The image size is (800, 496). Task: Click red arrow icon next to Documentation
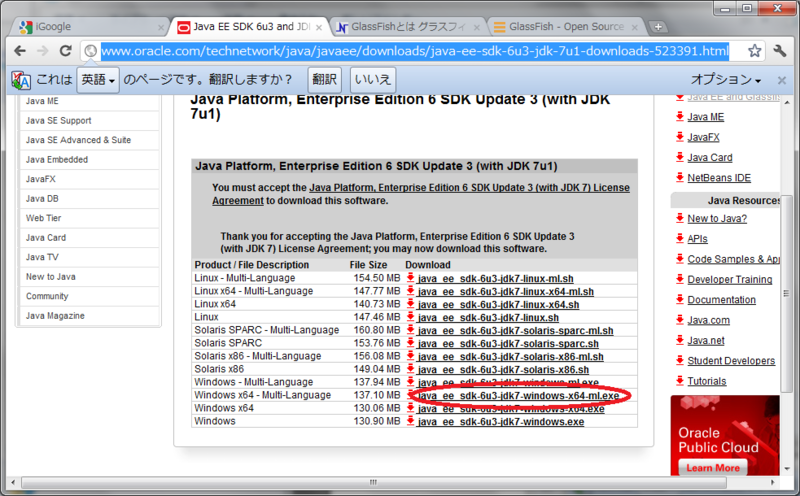click(680, 300)
